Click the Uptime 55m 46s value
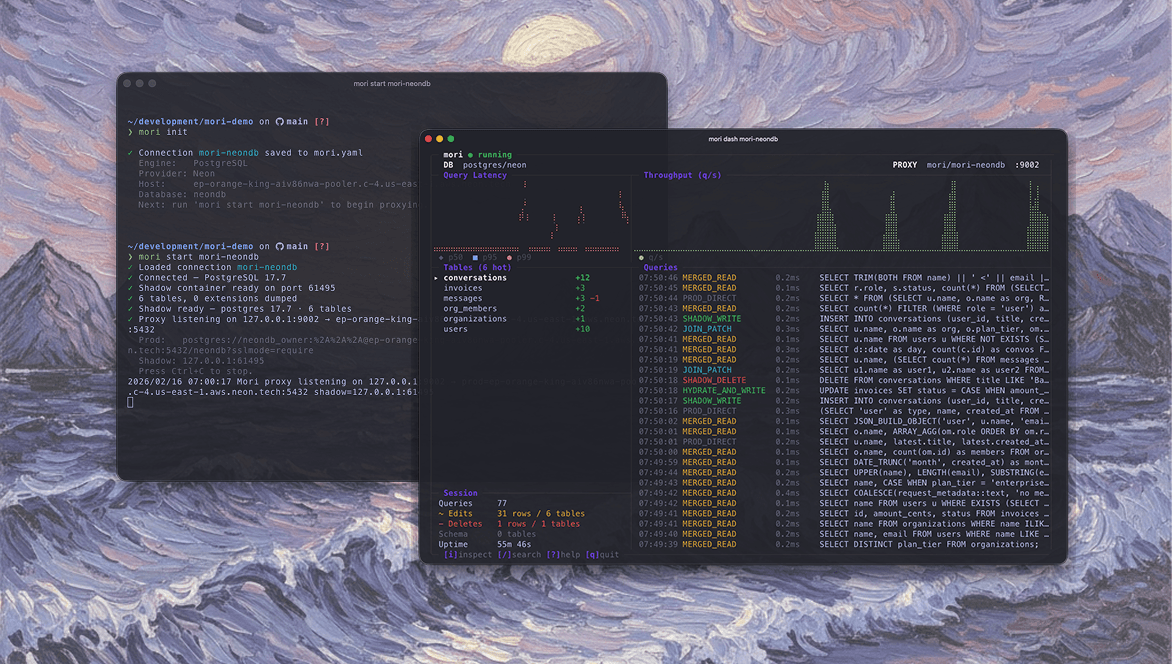Screen dimensions: 1172x664 pyautogui.click(x=514, y=544)
